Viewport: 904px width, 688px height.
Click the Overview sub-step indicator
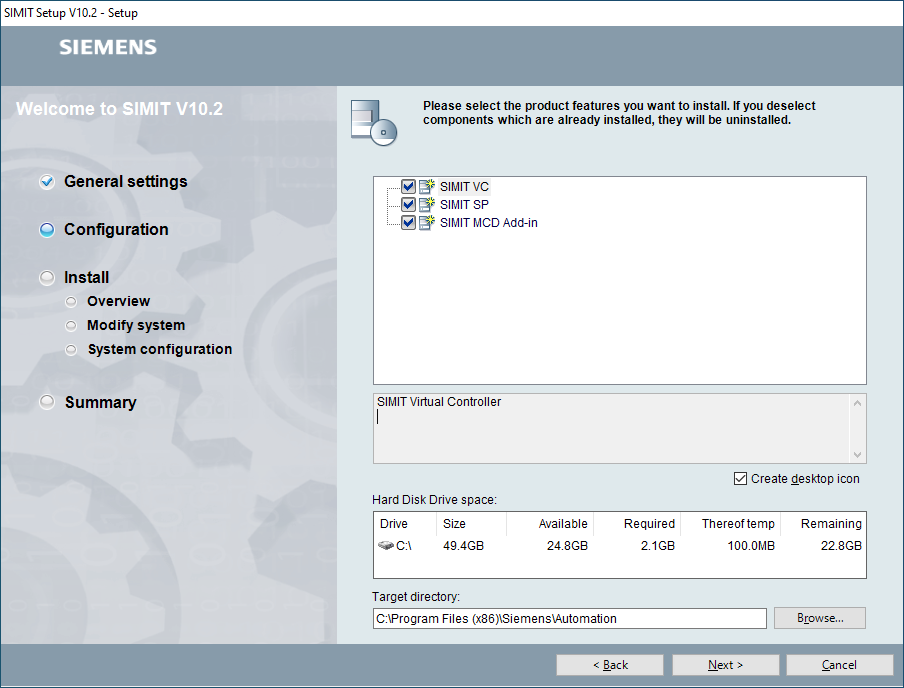(x=71, y=302)
